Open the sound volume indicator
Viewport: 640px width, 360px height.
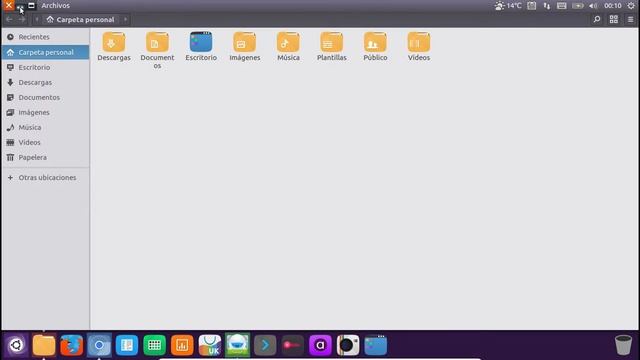click(x=593, y=6)
